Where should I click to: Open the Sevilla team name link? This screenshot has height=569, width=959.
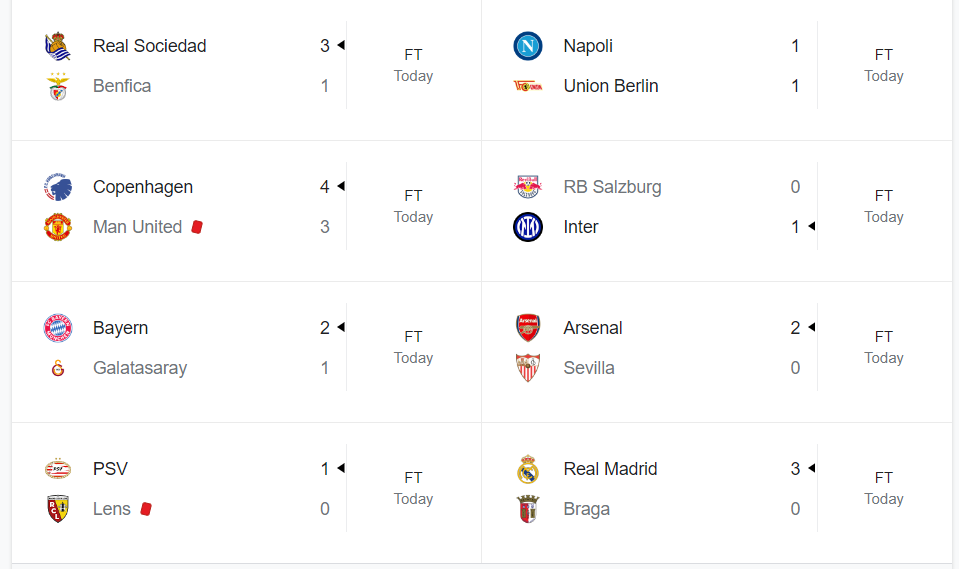[x=589, y=368]
